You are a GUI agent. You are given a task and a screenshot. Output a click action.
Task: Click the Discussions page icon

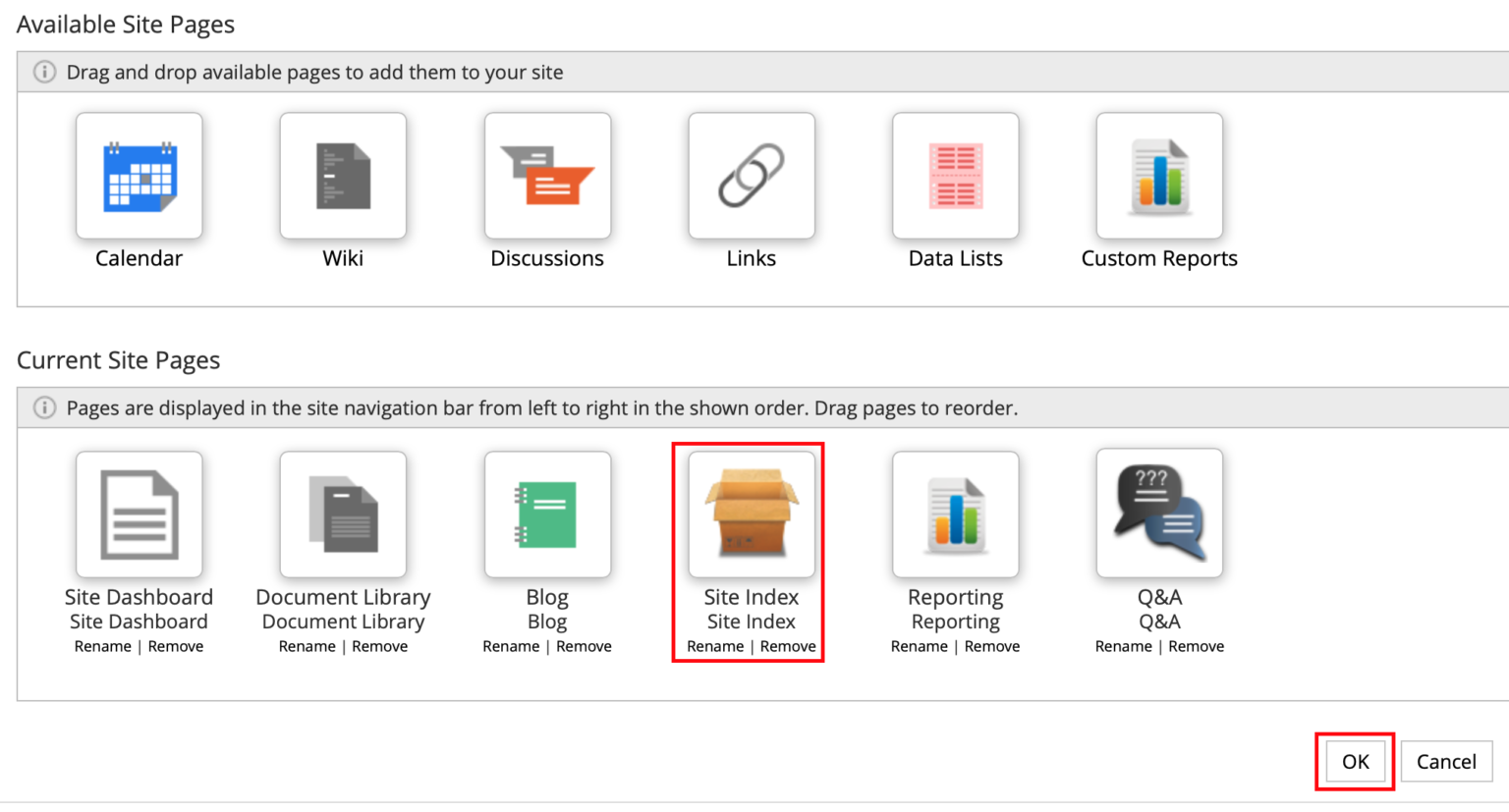547,176
